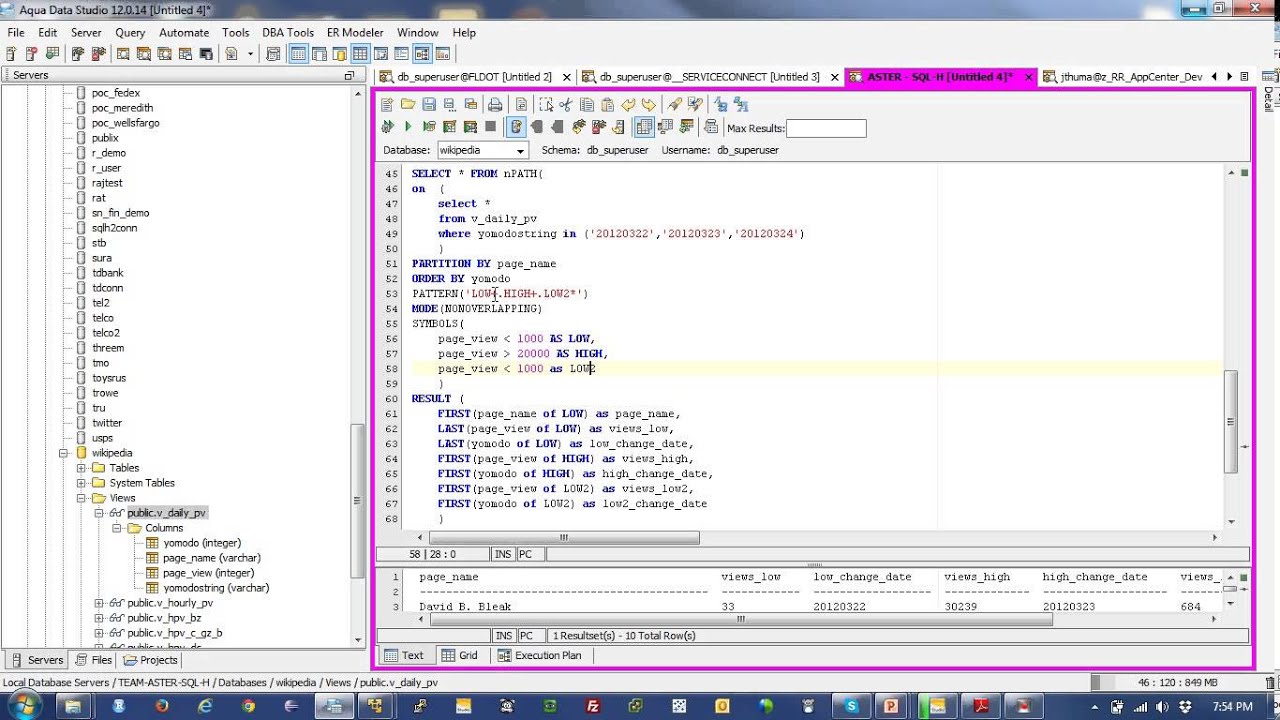Toggle the highlighted auto-commit button in query toolbar

[x=516, y=127]
